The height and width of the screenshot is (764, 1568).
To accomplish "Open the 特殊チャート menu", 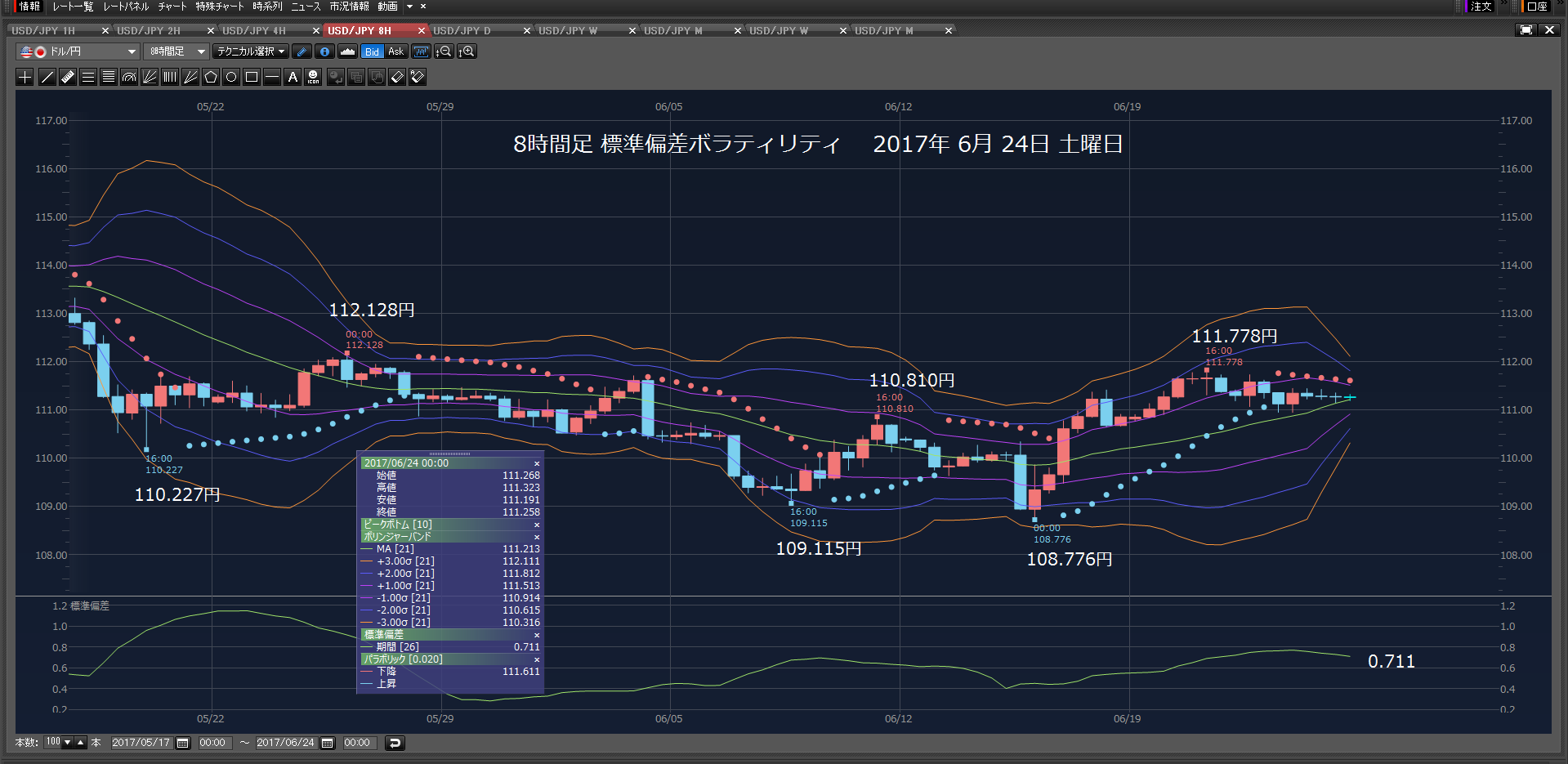I will [220, 7].
